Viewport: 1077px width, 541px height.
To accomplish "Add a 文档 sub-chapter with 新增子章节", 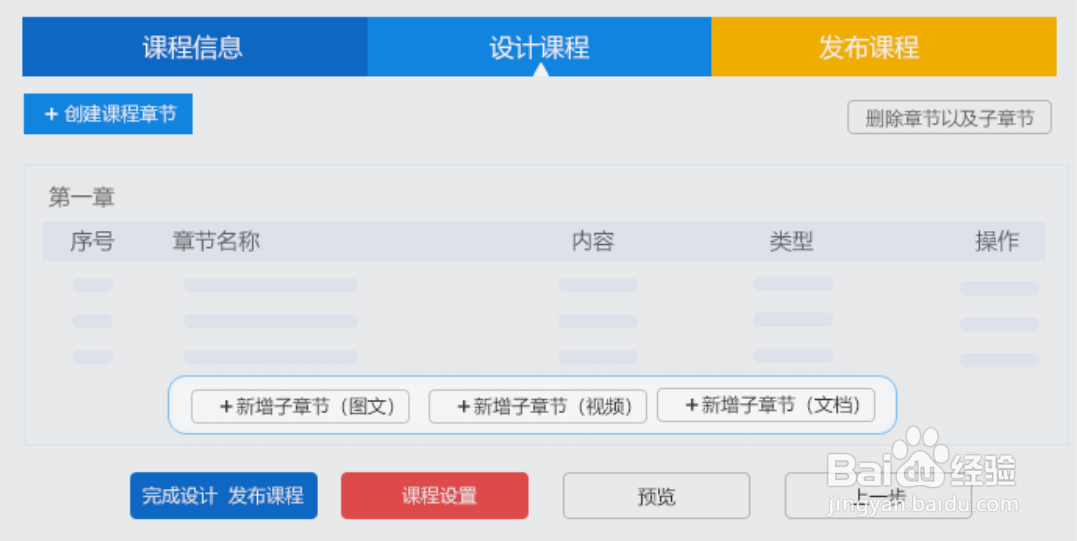I will pos(766,405).
